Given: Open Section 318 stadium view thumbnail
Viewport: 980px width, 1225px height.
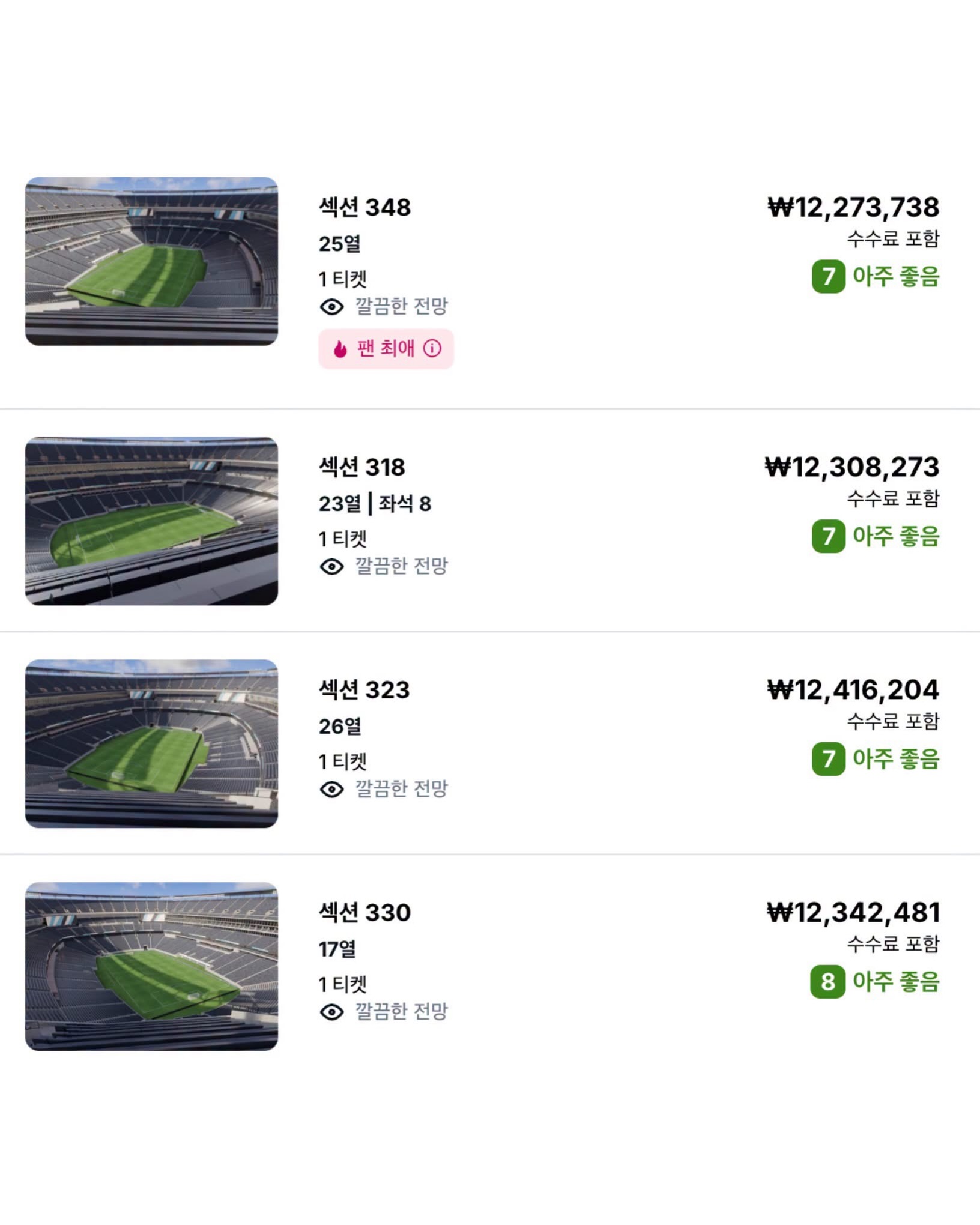Looking at the screenshot, I should point(151,521).
